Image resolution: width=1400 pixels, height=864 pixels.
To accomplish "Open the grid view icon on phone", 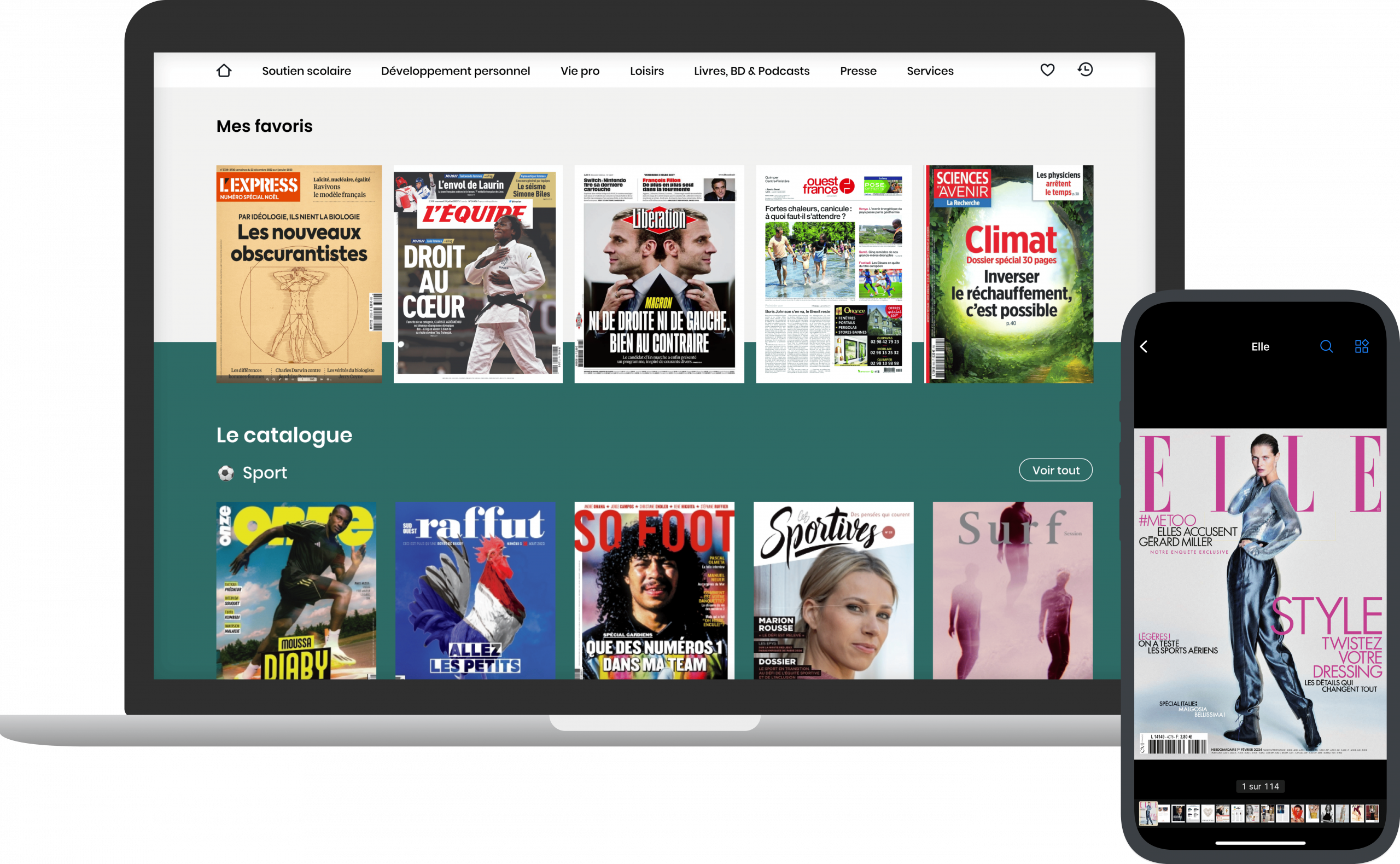I will click(1361, 346).
